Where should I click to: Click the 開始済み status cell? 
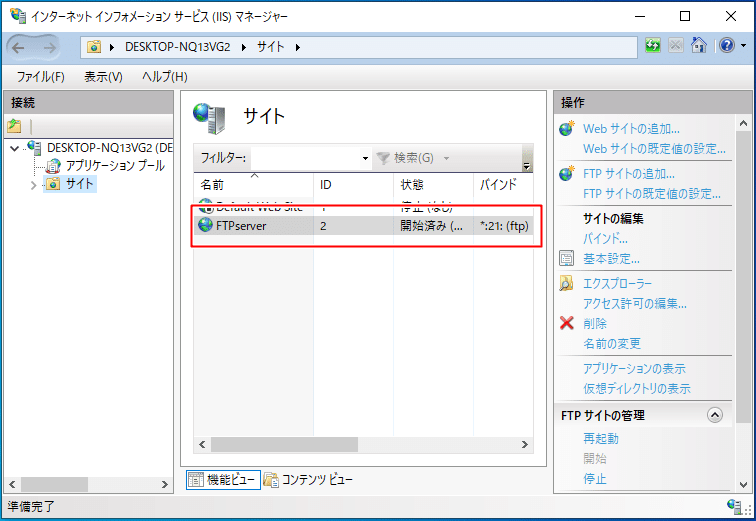(x=432, y=226)
